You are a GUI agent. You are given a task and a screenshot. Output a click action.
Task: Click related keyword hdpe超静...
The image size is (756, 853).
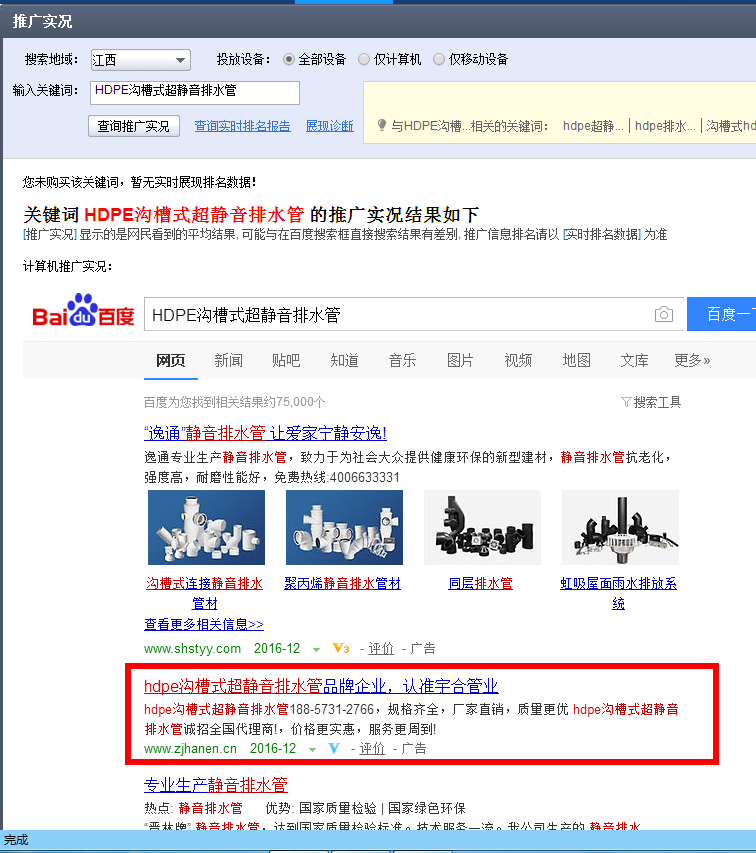[x=593, y=126]
